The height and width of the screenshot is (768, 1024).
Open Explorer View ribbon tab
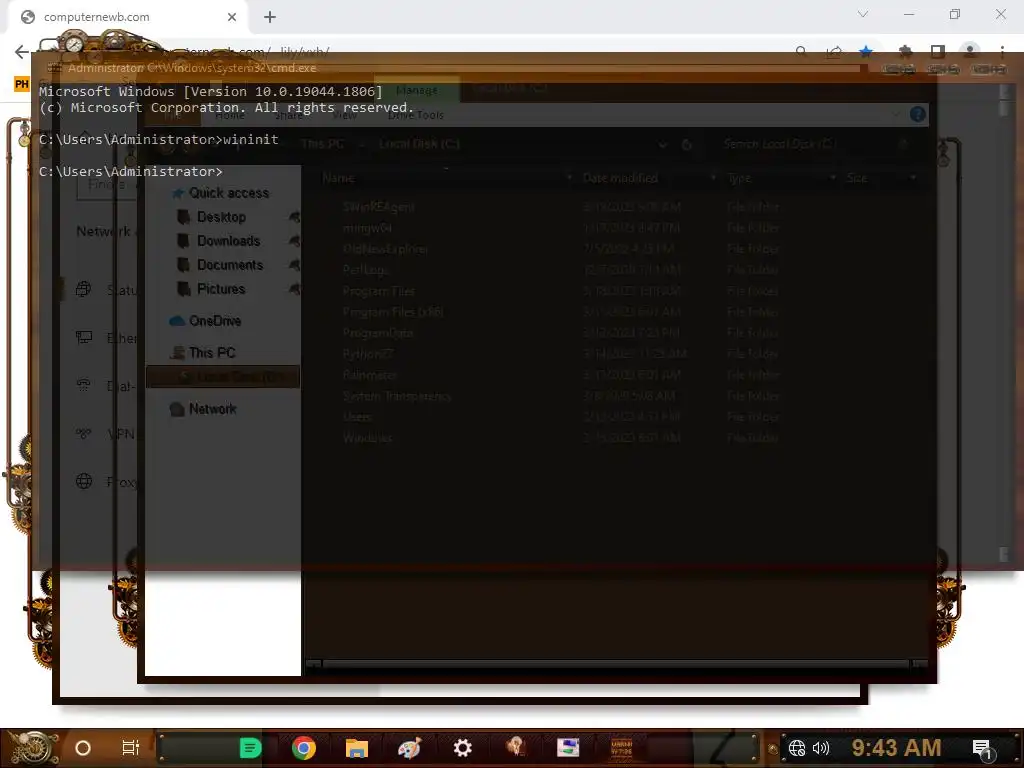[x=344, y=115]
